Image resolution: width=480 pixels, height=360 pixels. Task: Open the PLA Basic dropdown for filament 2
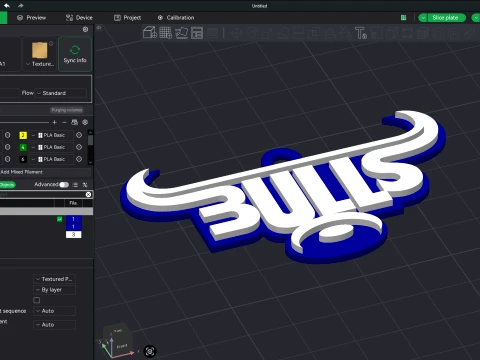(52, 135)
